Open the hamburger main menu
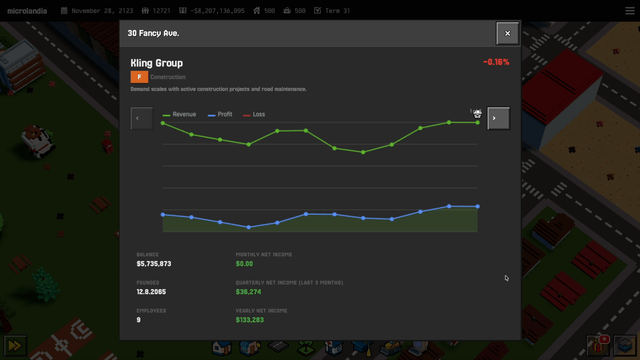The width and height of the screenshot is (640, 360). (630, 11)
